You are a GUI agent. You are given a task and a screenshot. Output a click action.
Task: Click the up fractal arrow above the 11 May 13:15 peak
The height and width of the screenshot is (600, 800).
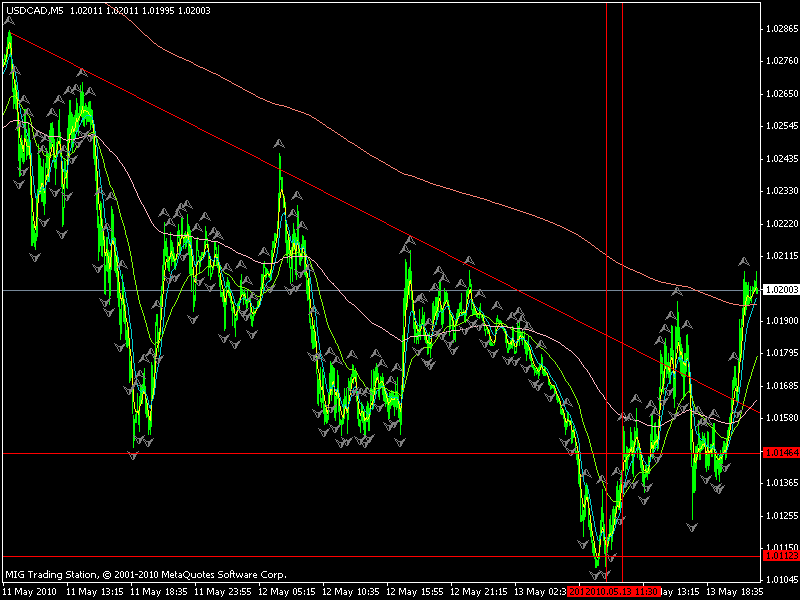[x=81, y=72]
